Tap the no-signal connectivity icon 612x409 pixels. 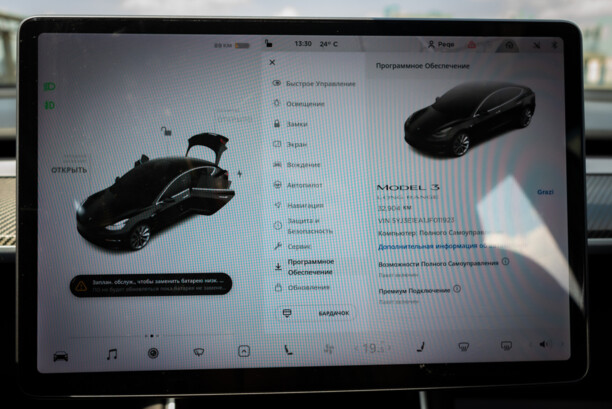[537, 46]
